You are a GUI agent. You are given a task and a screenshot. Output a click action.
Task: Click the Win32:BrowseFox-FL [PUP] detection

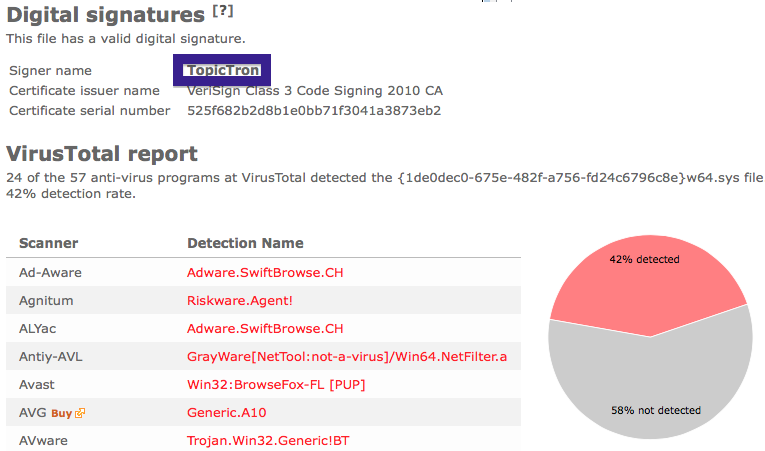276,385
